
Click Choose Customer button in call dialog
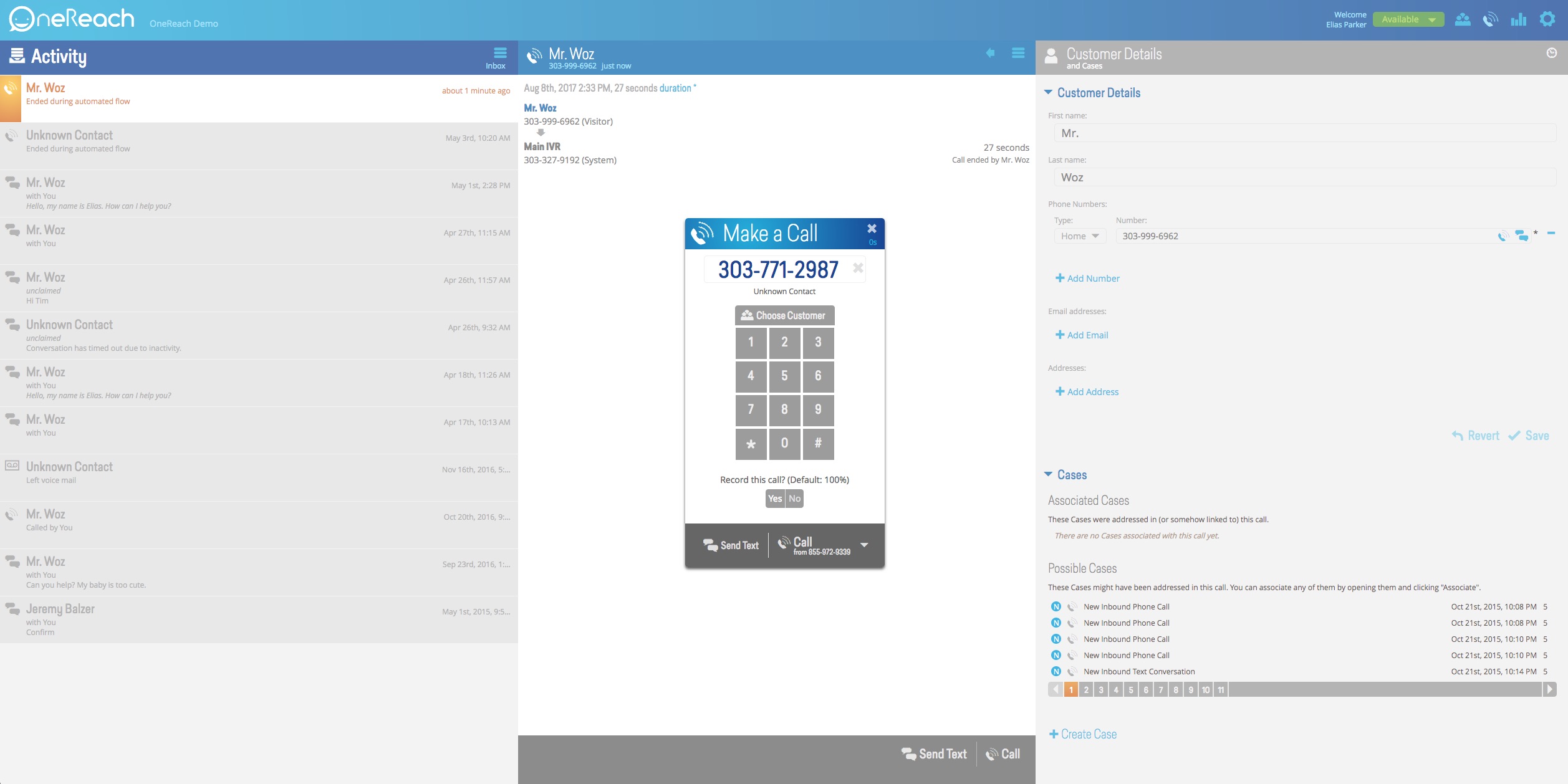(x=784, y=316)
